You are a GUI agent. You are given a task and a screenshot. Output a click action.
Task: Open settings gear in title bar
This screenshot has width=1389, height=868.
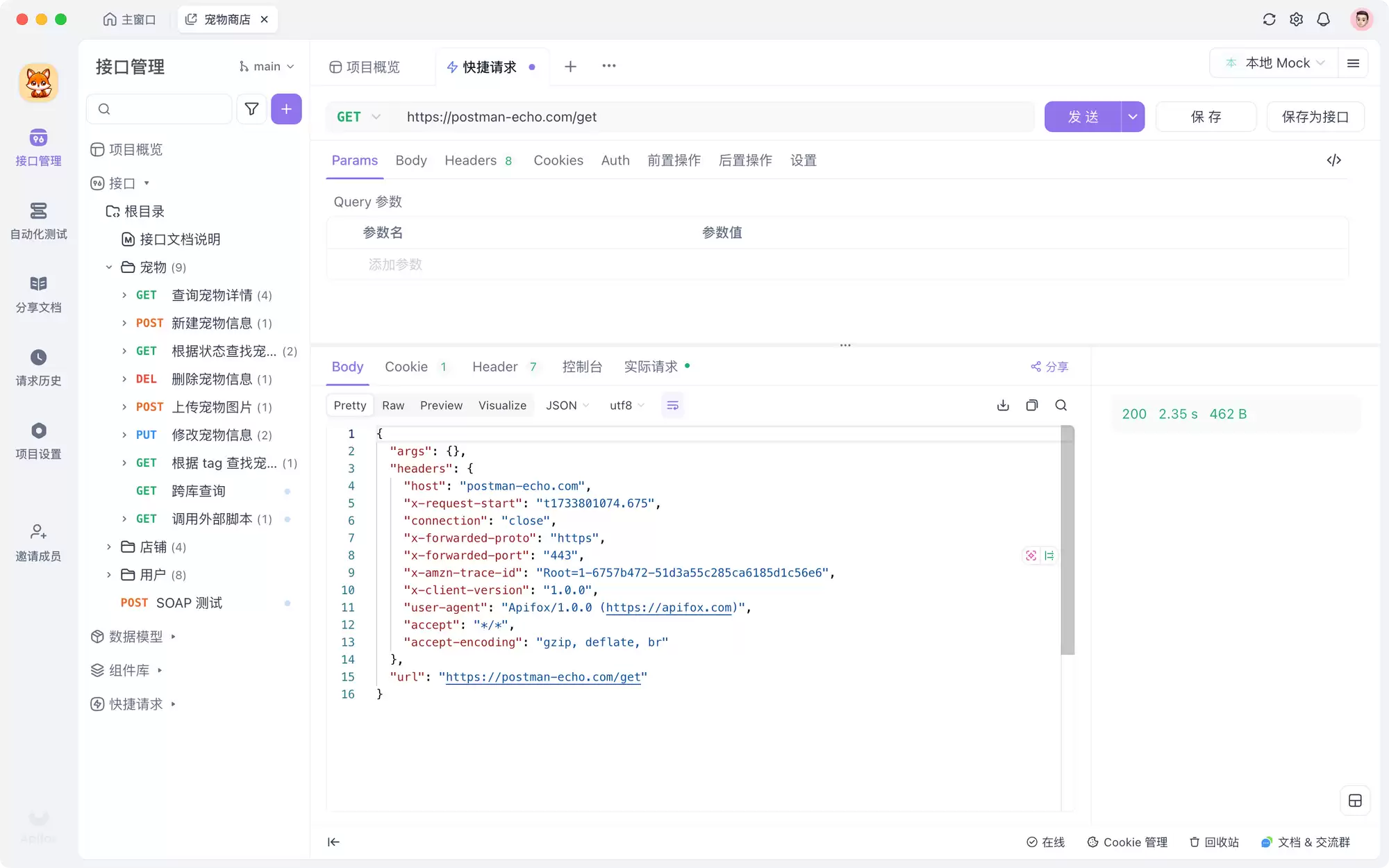pos(1296,19)
